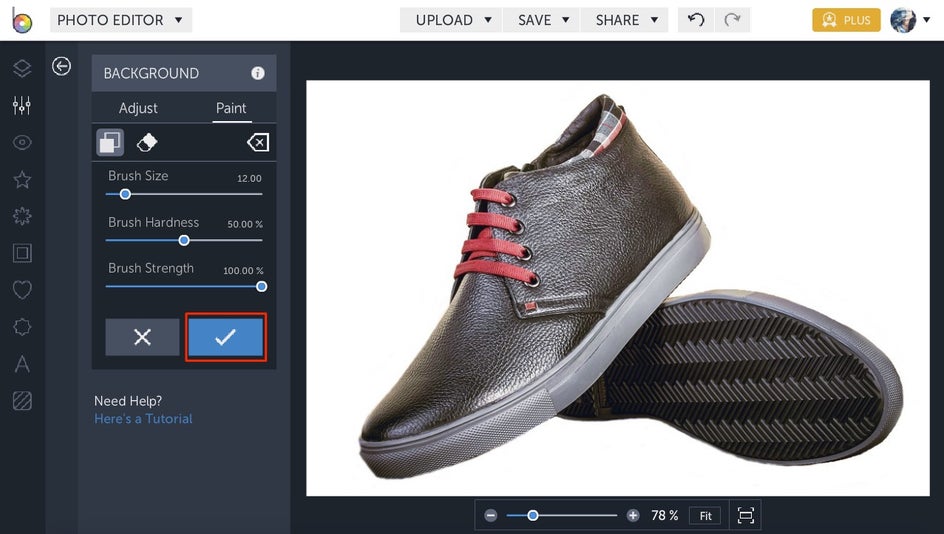Open the Text tool icon
Image resolution: width=944 pixels, height=534 pixels.
22,364
